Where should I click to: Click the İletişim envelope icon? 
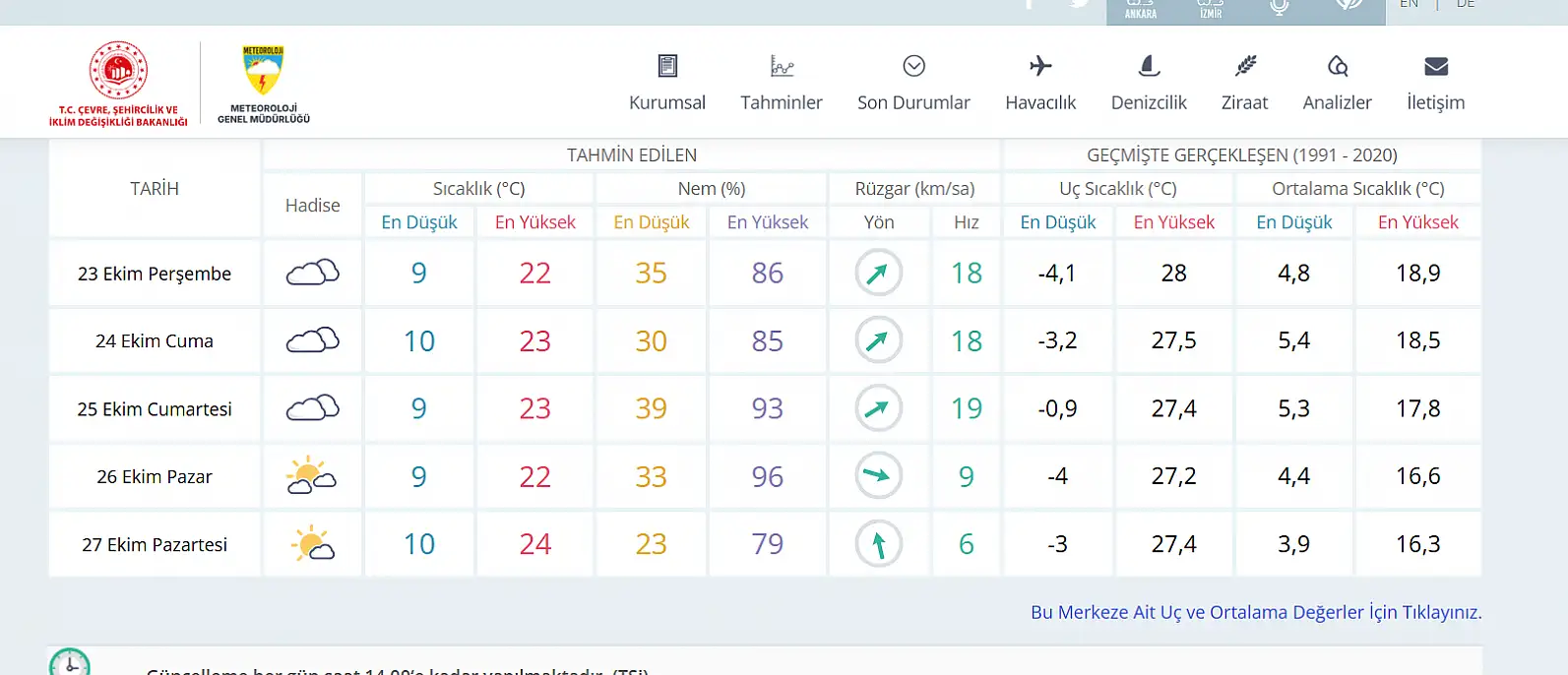(x=1436, y=66)
